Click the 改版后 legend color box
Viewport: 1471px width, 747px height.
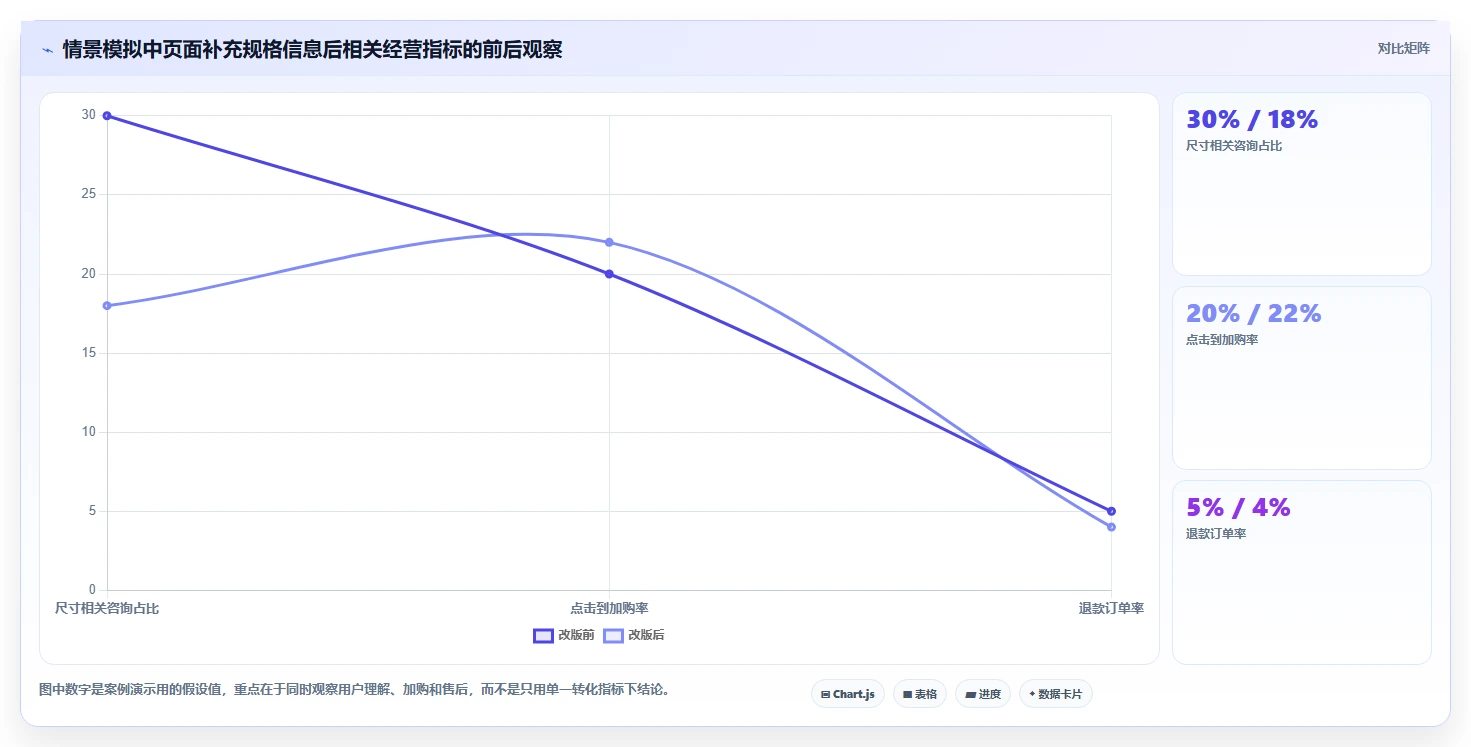click(613, 635)
